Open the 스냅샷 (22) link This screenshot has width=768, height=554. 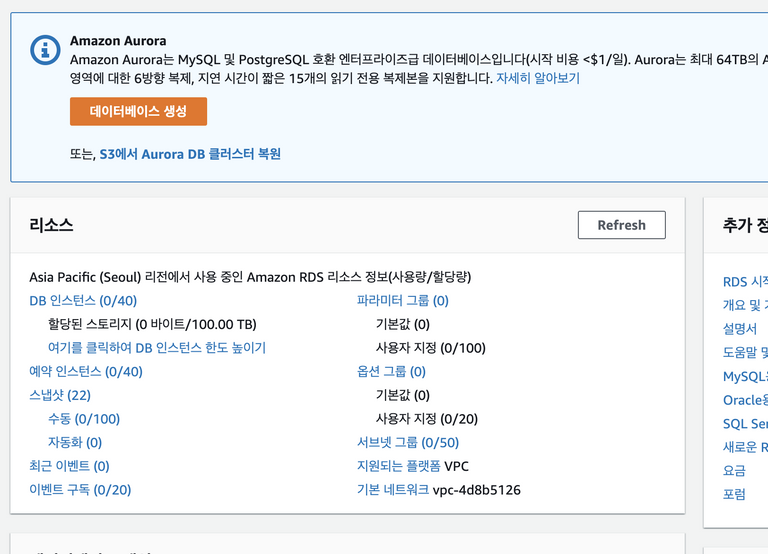pyautogui.click(x=60, y=395)
